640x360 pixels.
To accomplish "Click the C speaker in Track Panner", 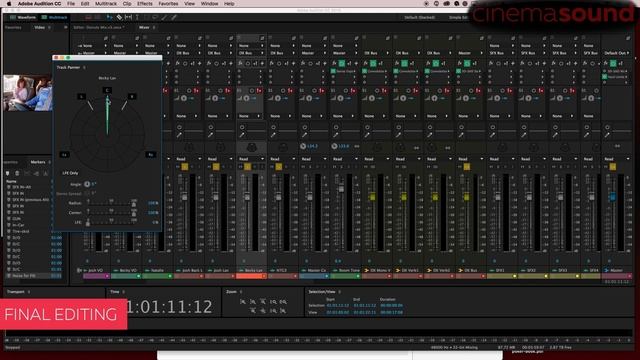I will (107, 90).
